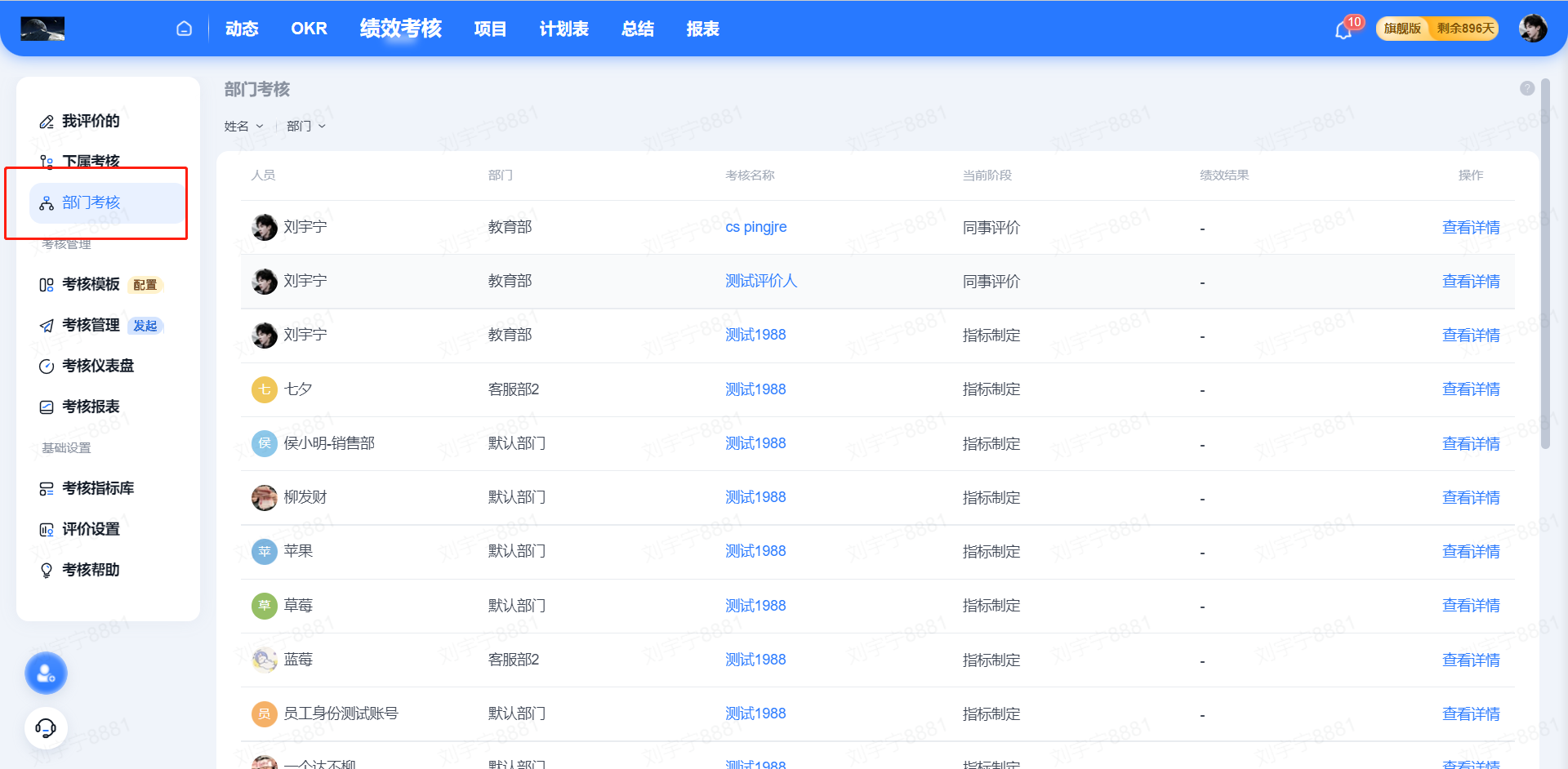Click the 下属考核 hierarchy icon

click(47, 162)
